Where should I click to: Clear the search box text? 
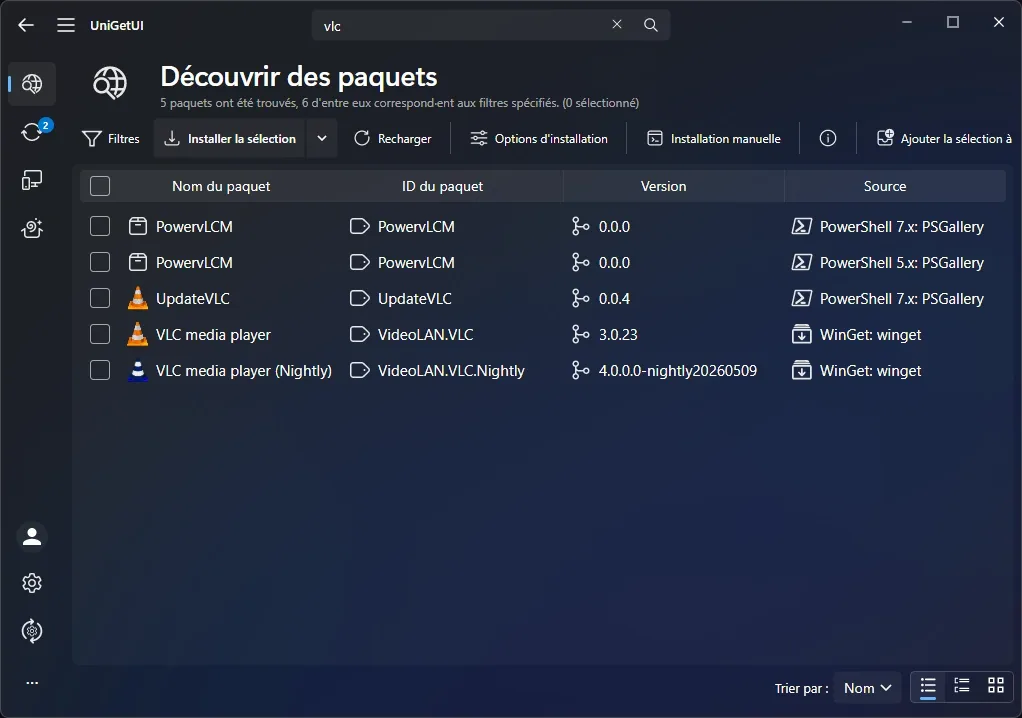(x=617, y=25)
